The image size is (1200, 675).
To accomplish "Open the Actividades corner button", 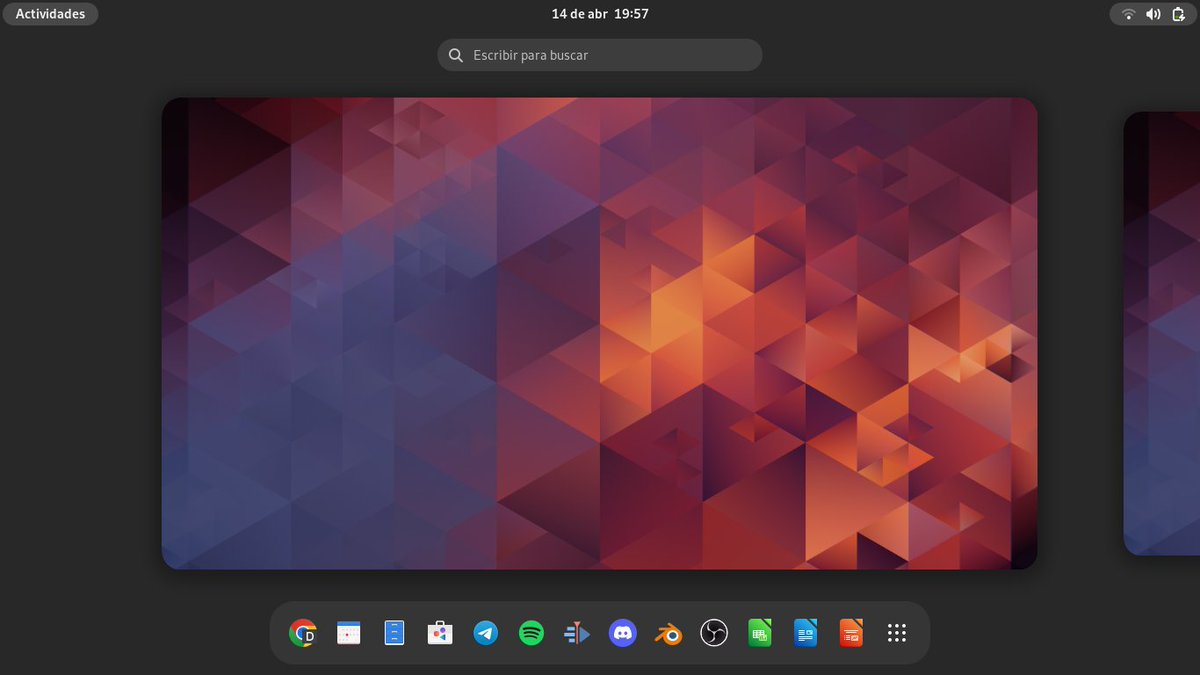I will (50, 13).
